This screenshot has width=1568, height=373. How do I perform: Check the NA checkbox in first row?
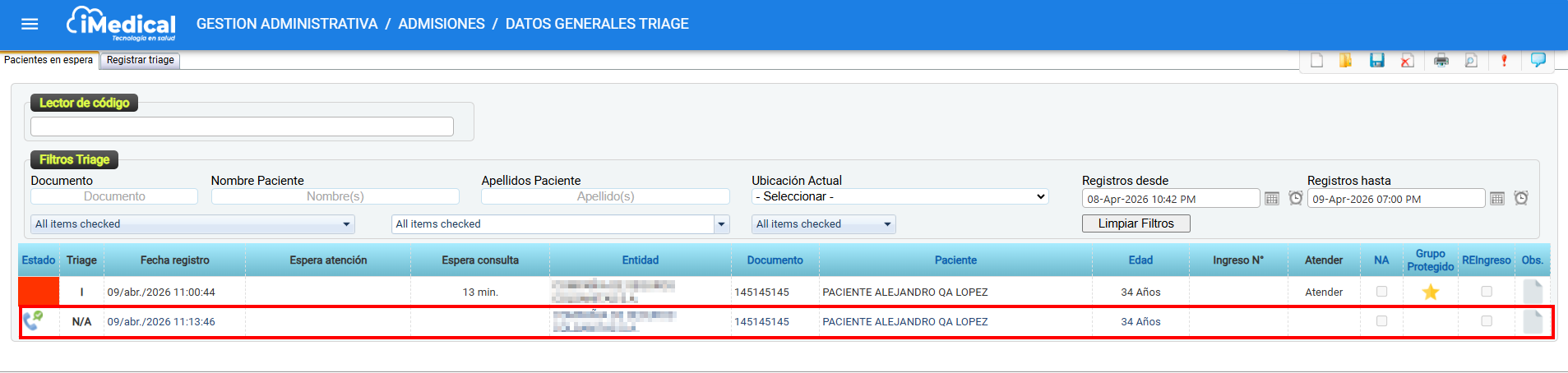(1381, 292)
